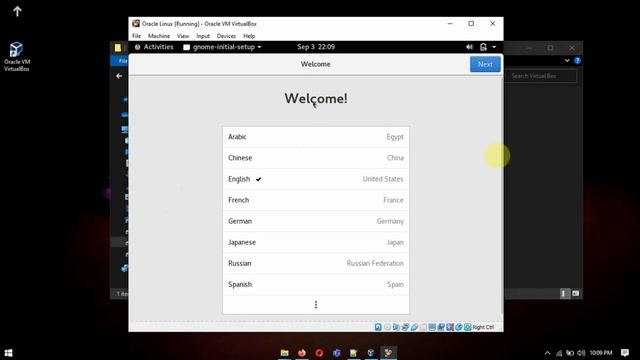Show hidden icons in the Windows system tray
The height and width of the screenshot is (360, 640).
(x=547, y=353)
